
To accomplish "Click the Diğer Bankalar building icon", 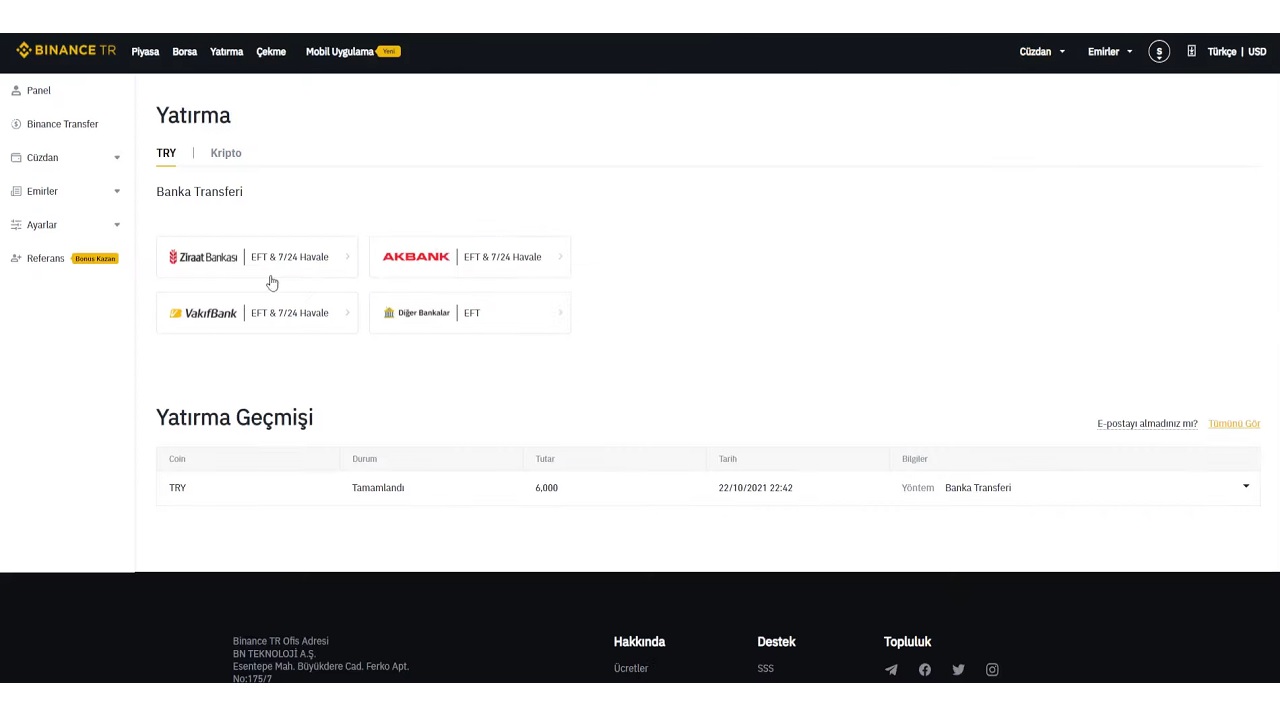I will pos(389,313).
